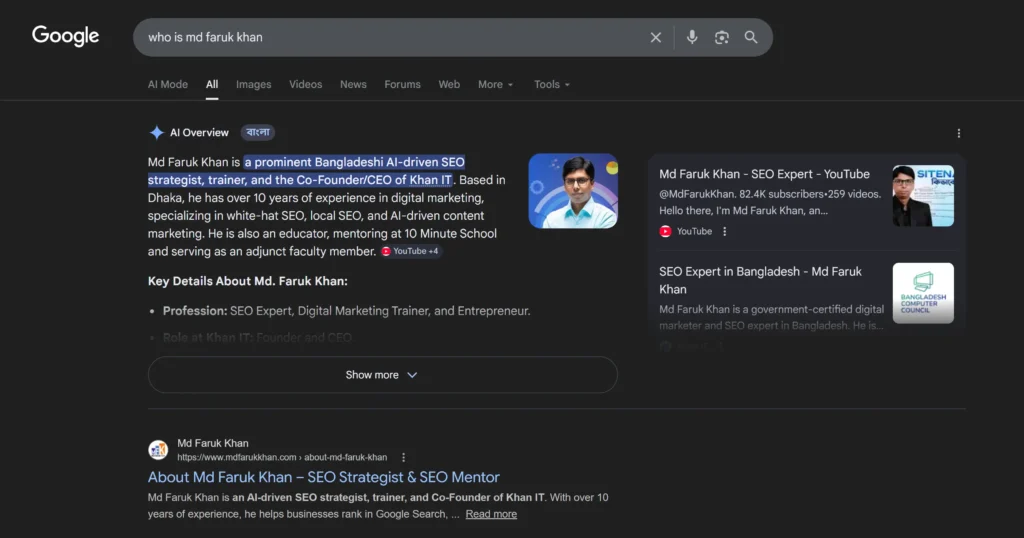Click the mdfarukkhan.com result URL

pos(282,457)
